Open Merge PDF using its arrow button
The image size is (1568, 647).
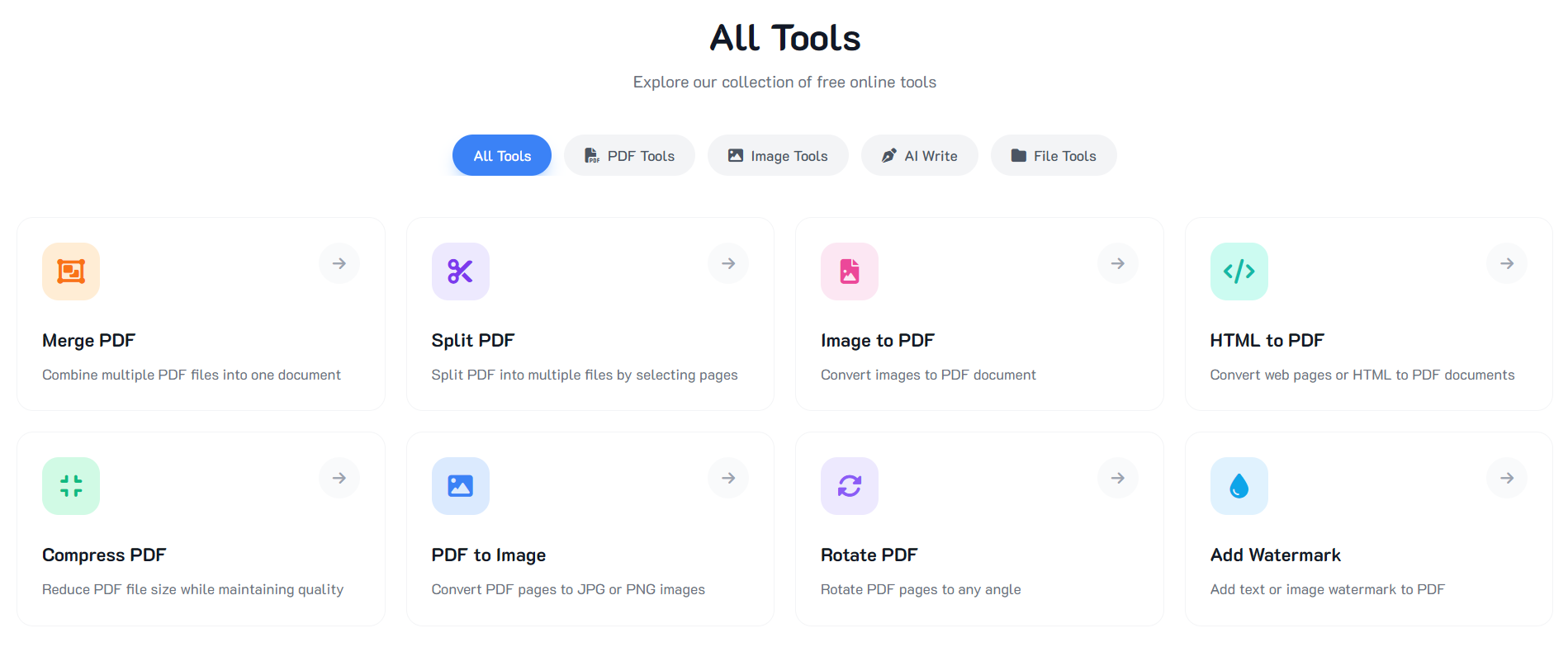tap(339, 263)
